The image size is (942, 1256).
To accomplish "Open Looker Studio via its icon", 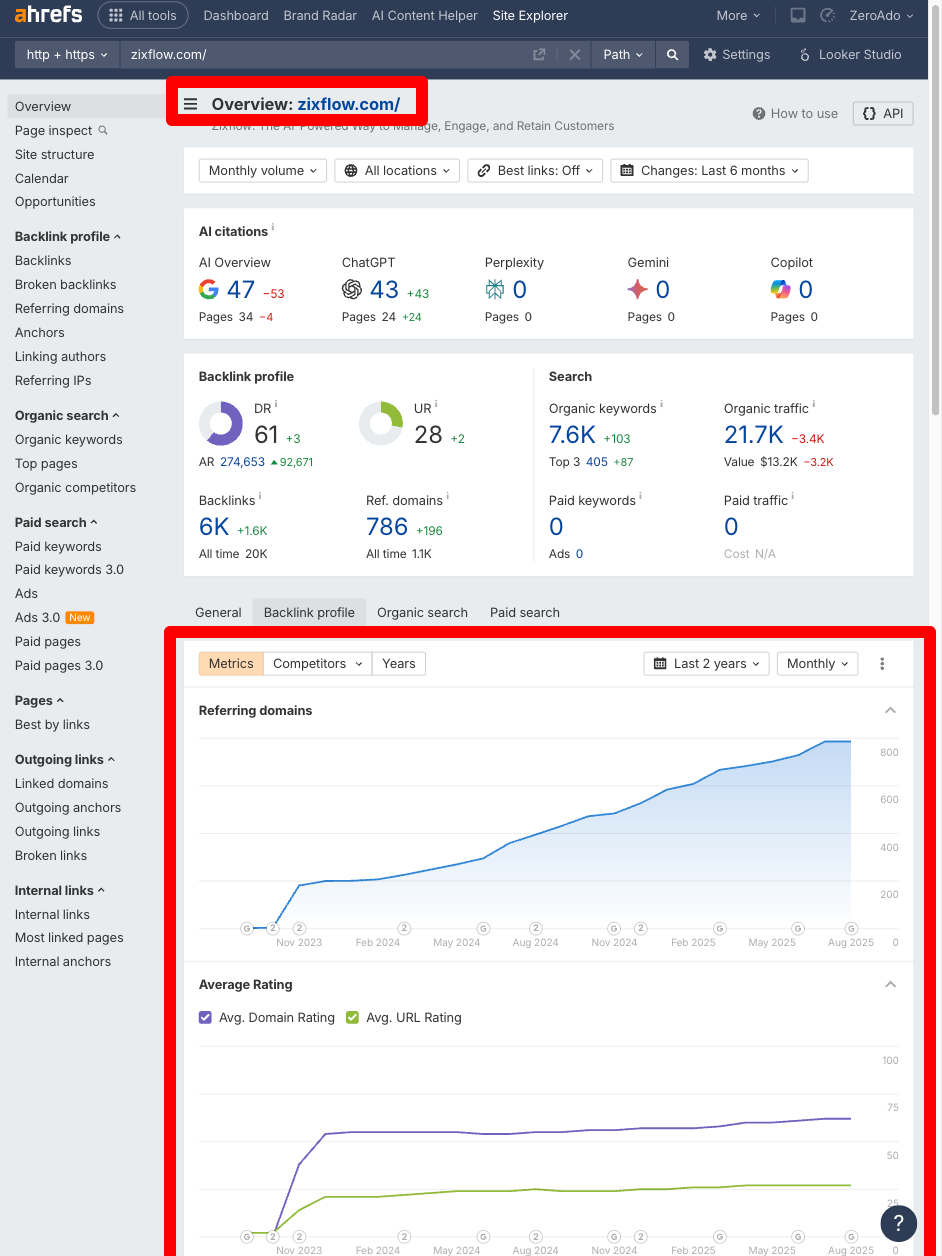I will click(806, 55).
